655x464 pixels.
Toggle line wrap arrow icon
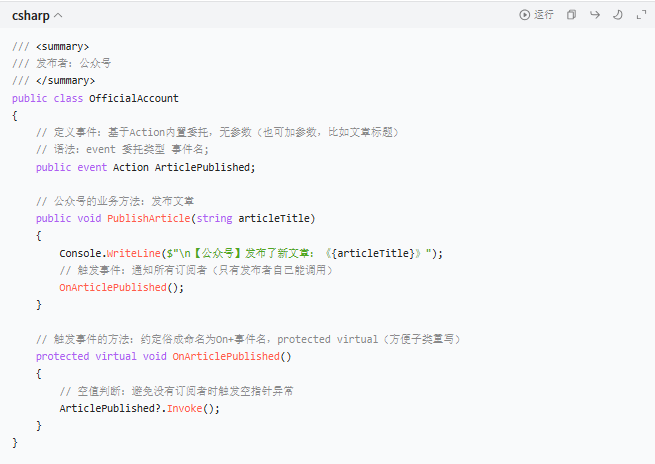tap(594, 15)
